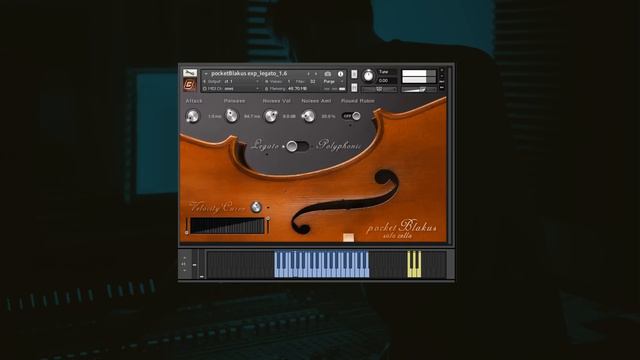Click the keyboard pitch bend wheel

click(x=195, y=265)
